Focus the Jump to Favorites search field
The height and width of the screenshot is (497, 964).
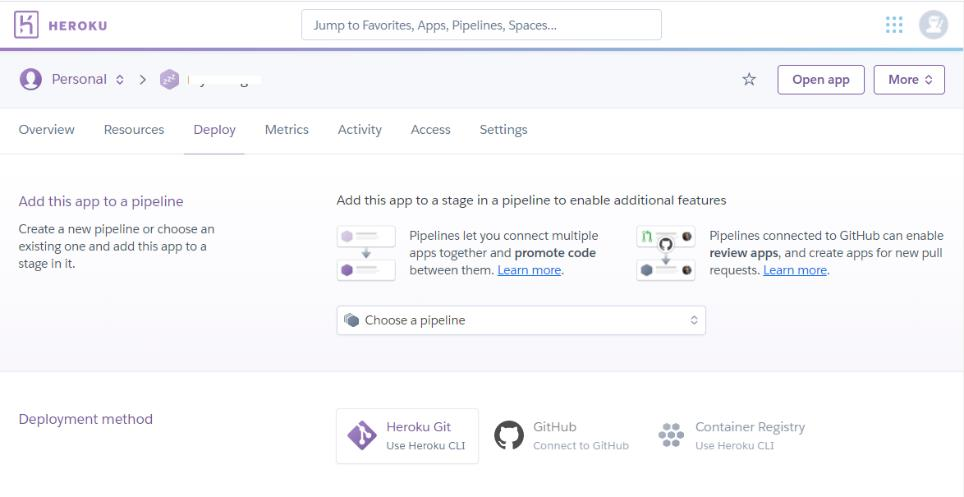click(481, 25)
